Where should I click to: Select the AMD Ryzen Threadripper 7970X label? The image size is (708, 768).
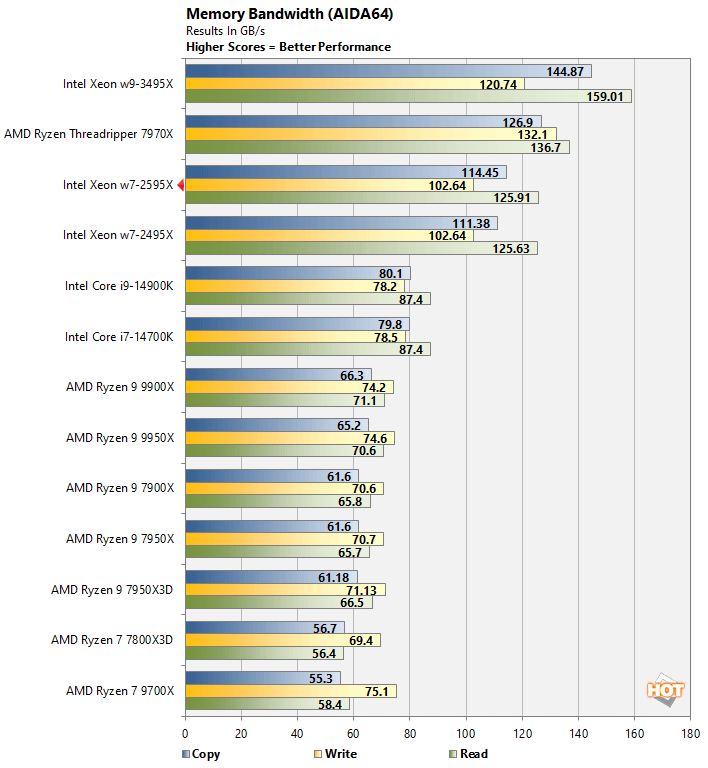89,134
